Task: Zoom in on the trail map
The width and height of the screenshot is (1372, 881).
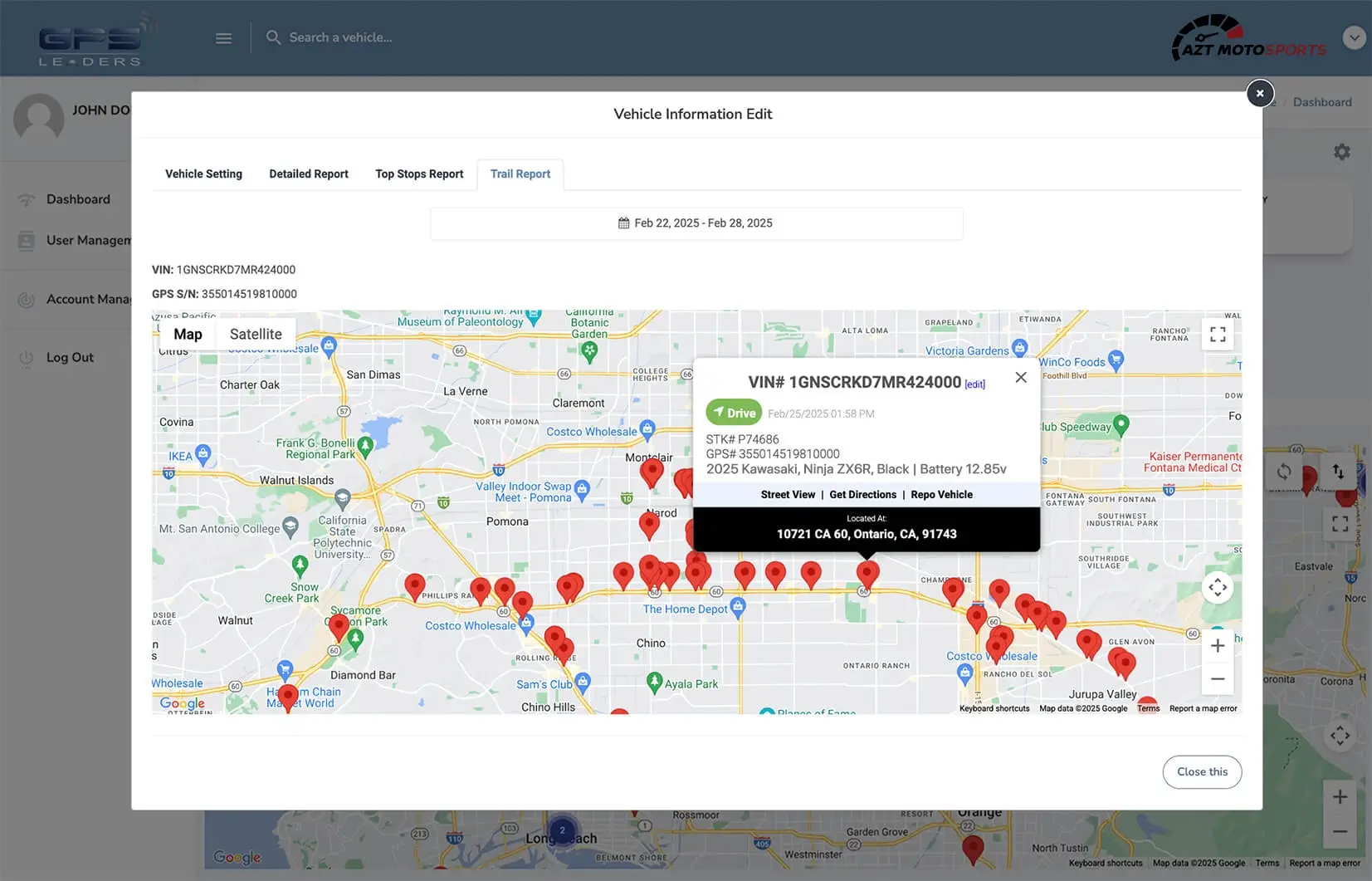Action: coord(1218,646)
